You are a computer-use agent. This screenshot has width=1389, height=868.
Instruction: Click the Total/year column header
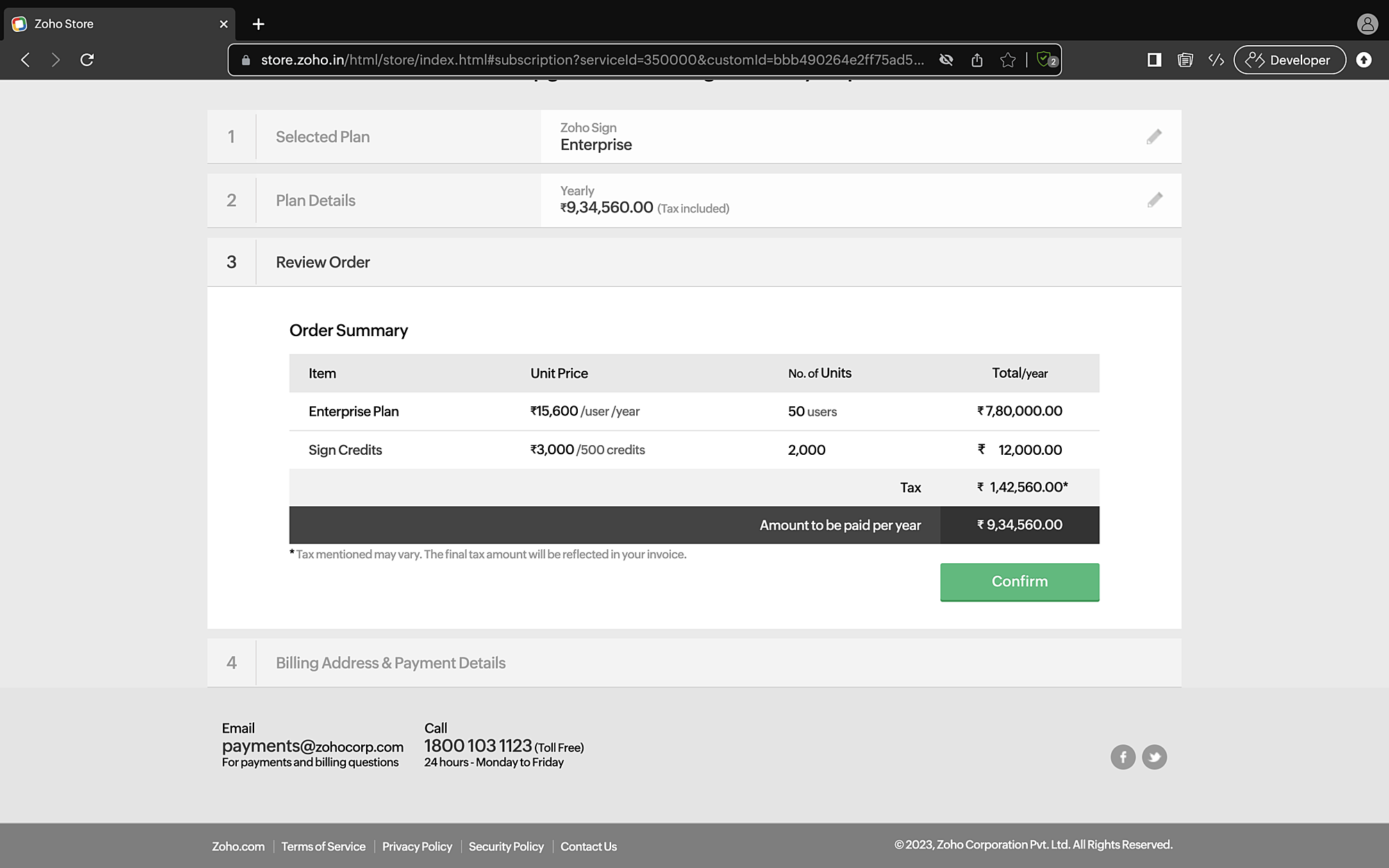coord(1020,374)
